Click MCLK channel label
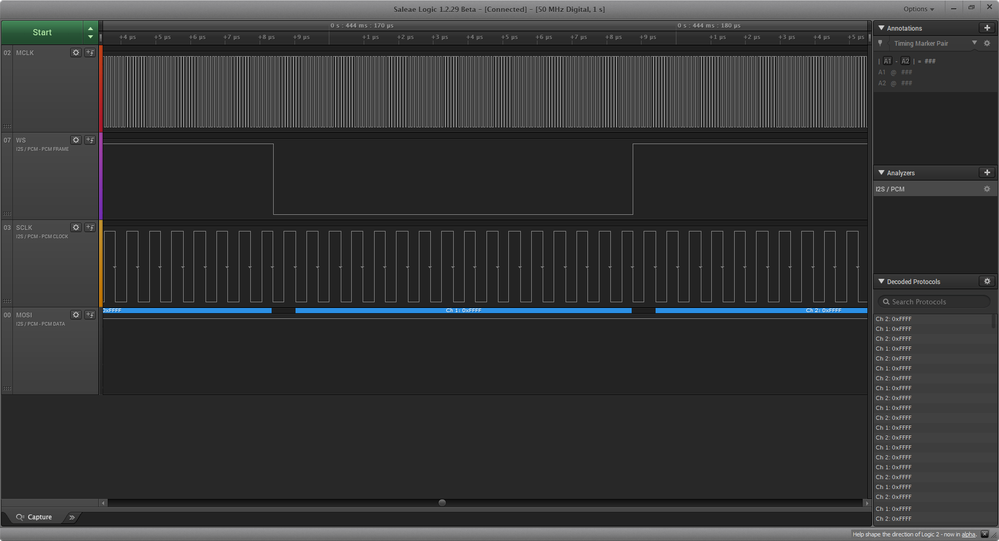This screenshot has height=541, width=999. pos(25,53)
